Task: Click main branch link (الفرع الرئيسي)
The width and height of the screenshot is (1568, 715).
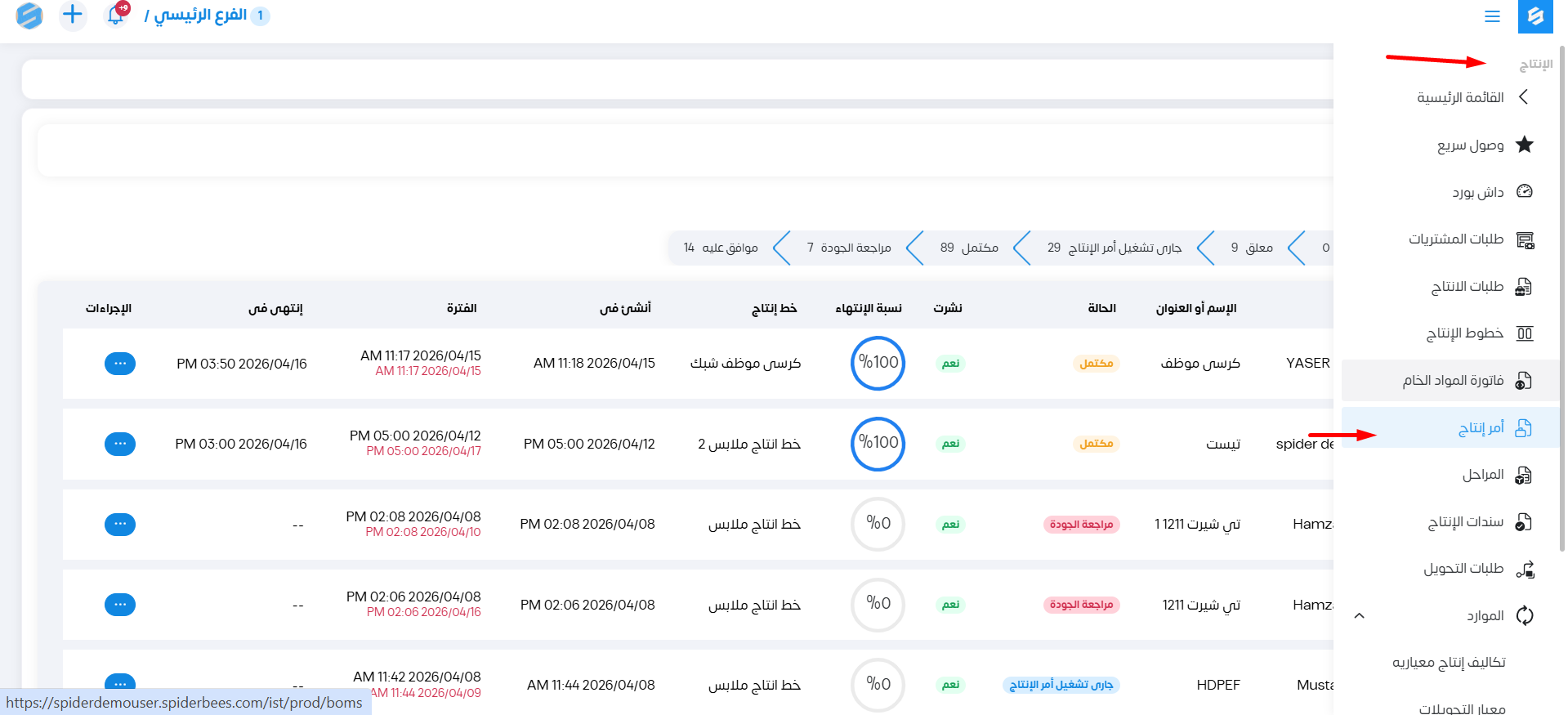Action: pos(200,16)
